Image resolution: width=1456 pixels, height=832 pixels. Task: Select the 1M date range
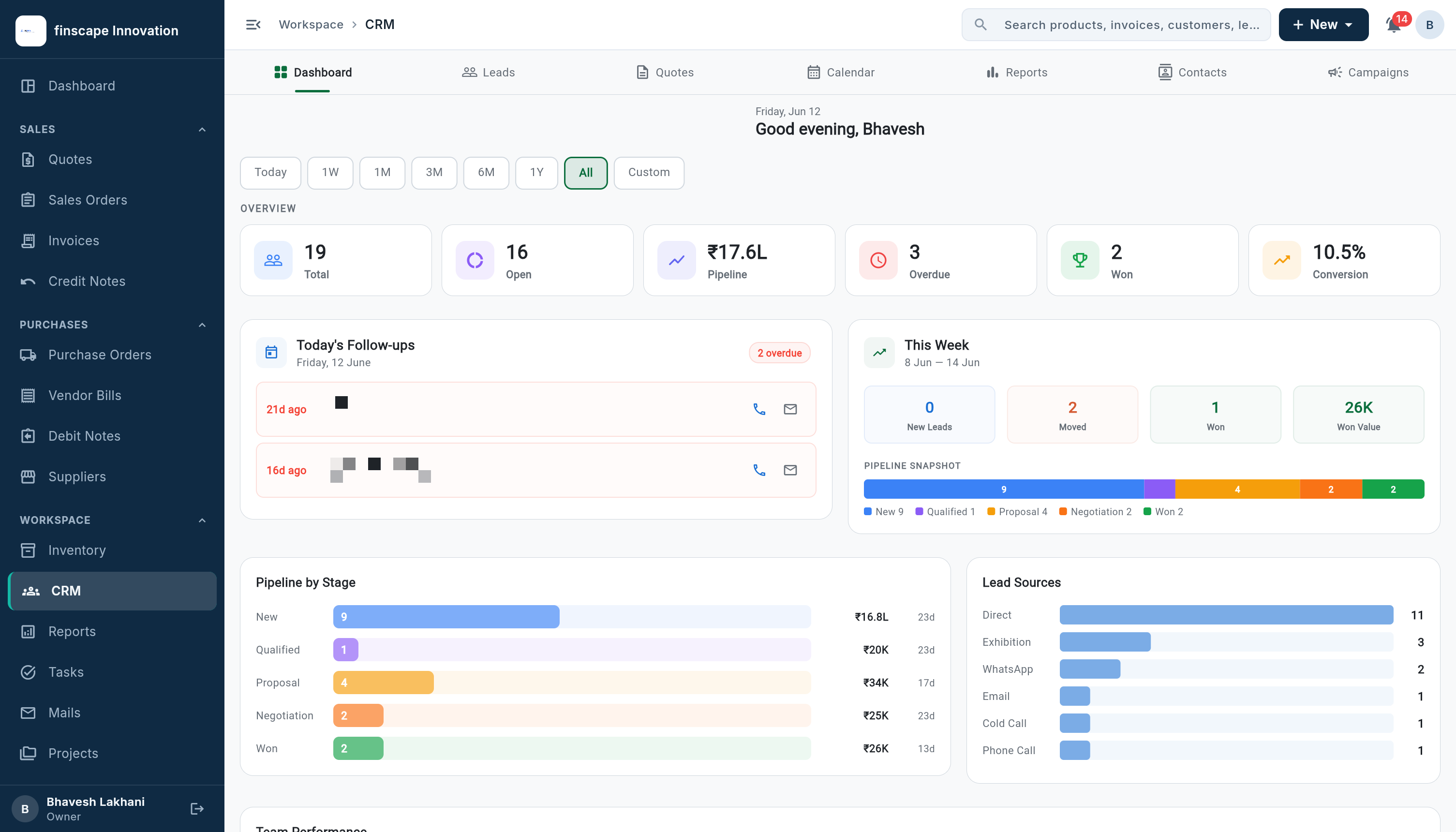382,173
